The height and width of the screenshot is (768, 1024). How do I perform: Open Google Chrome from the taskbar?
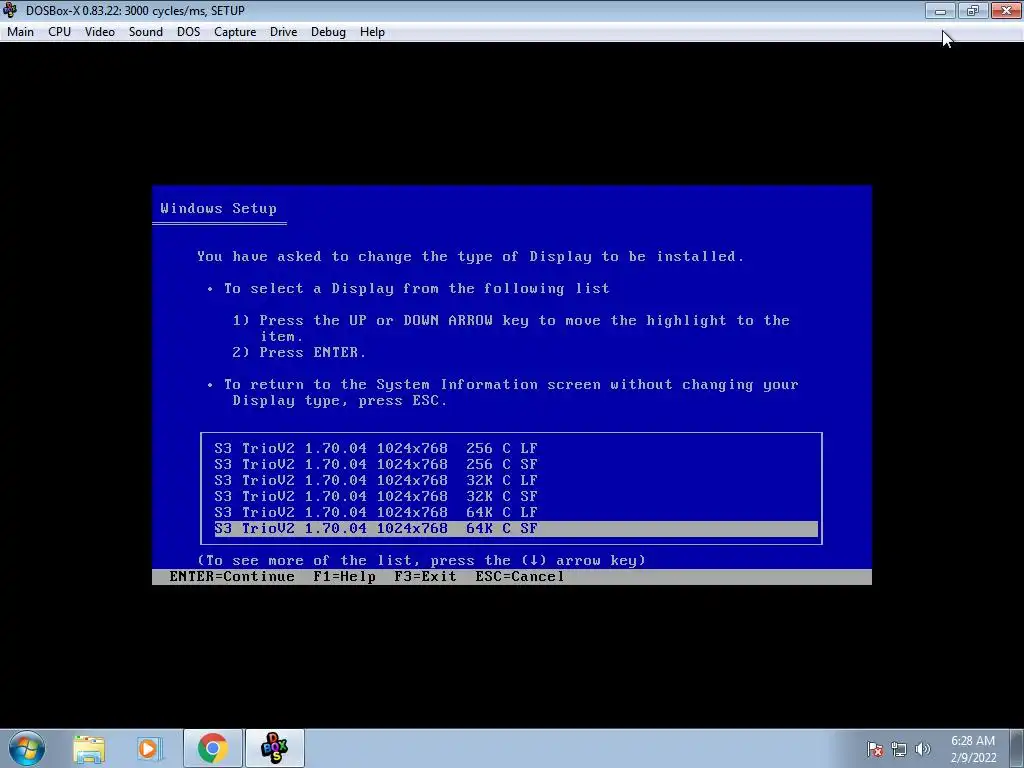click(213, 748)
